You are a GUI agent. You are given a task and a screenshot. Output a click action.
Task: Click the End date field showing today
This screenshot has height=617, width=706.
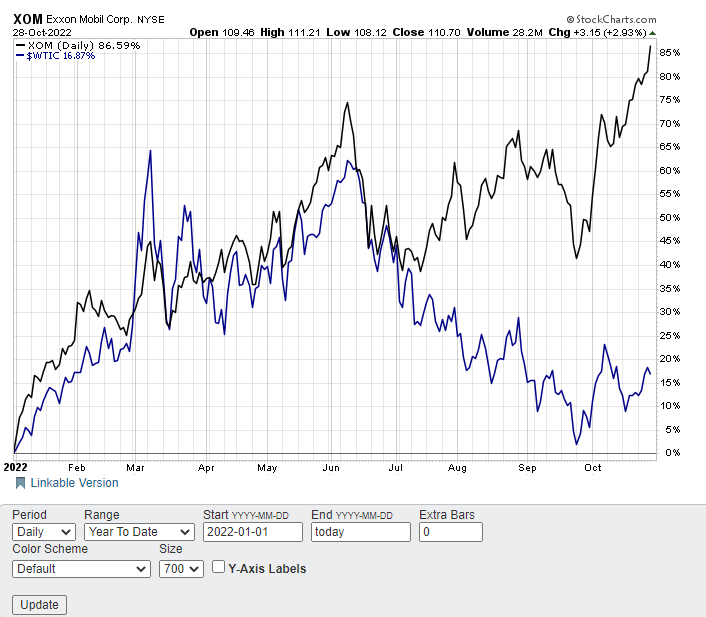tap(361, 532)
